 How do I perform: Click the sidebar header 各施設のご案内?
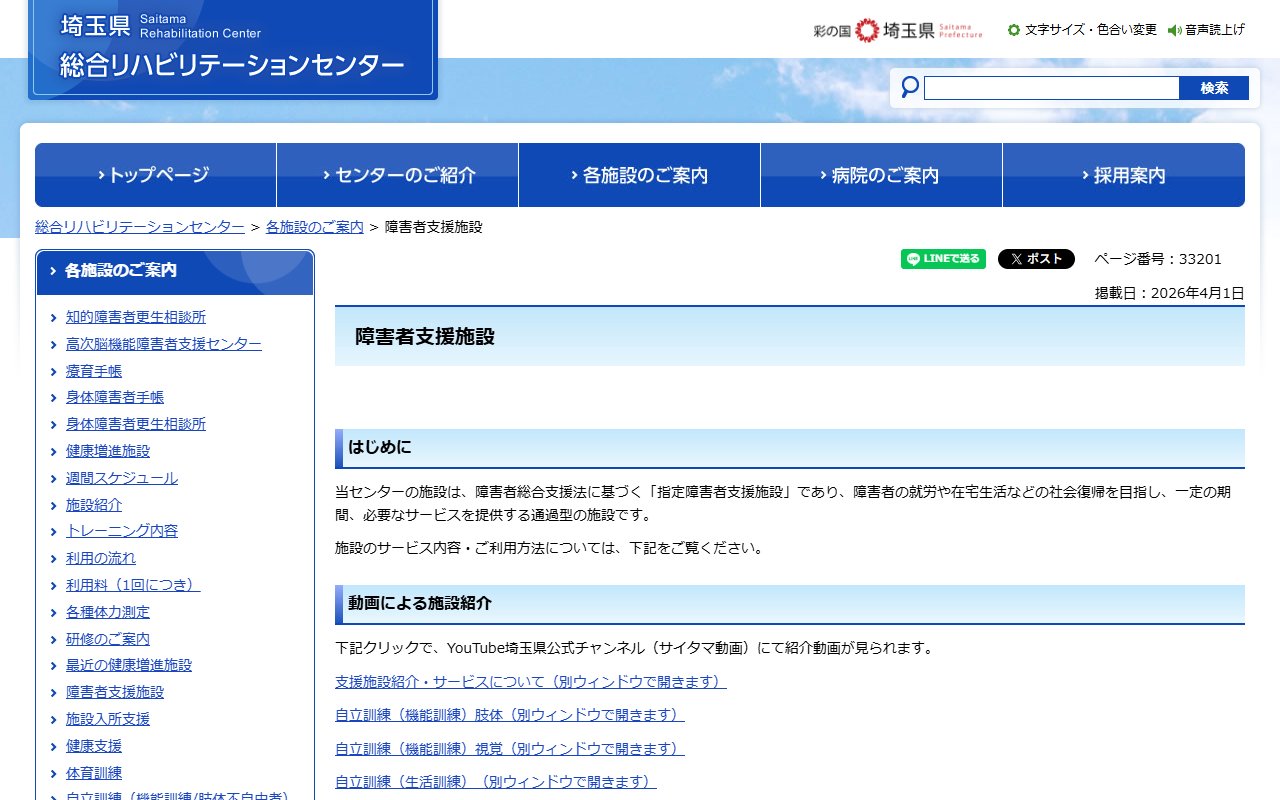[x=175, y=271]
